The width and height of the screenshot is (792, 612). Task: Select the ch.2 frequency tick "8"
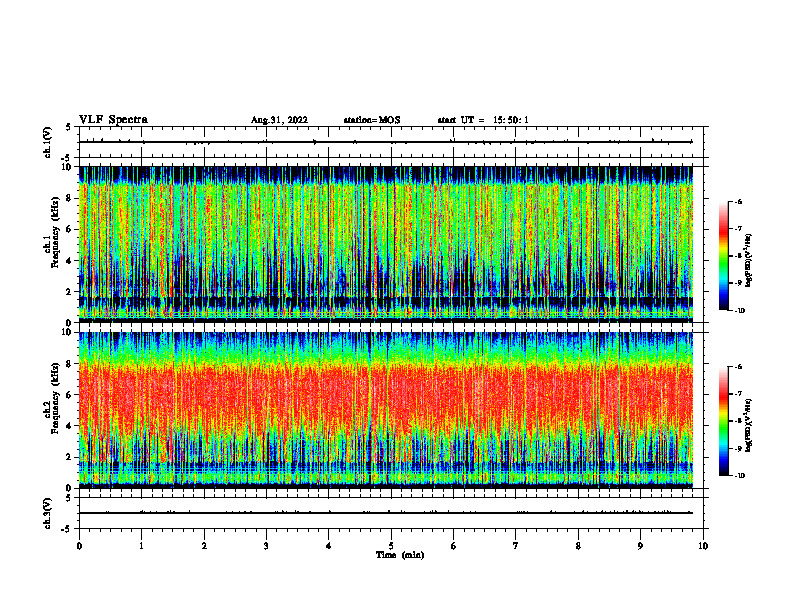click(x=70, y=364)
